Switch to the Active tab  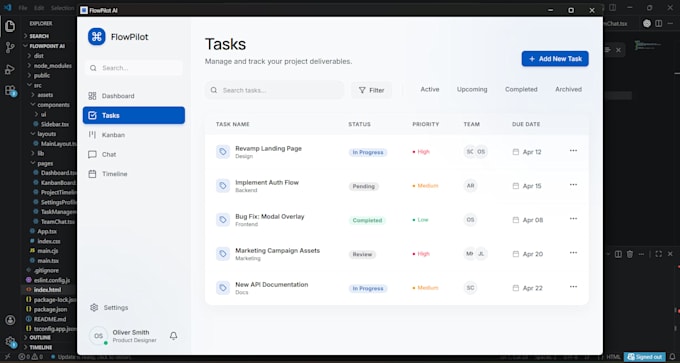[430, 89]
